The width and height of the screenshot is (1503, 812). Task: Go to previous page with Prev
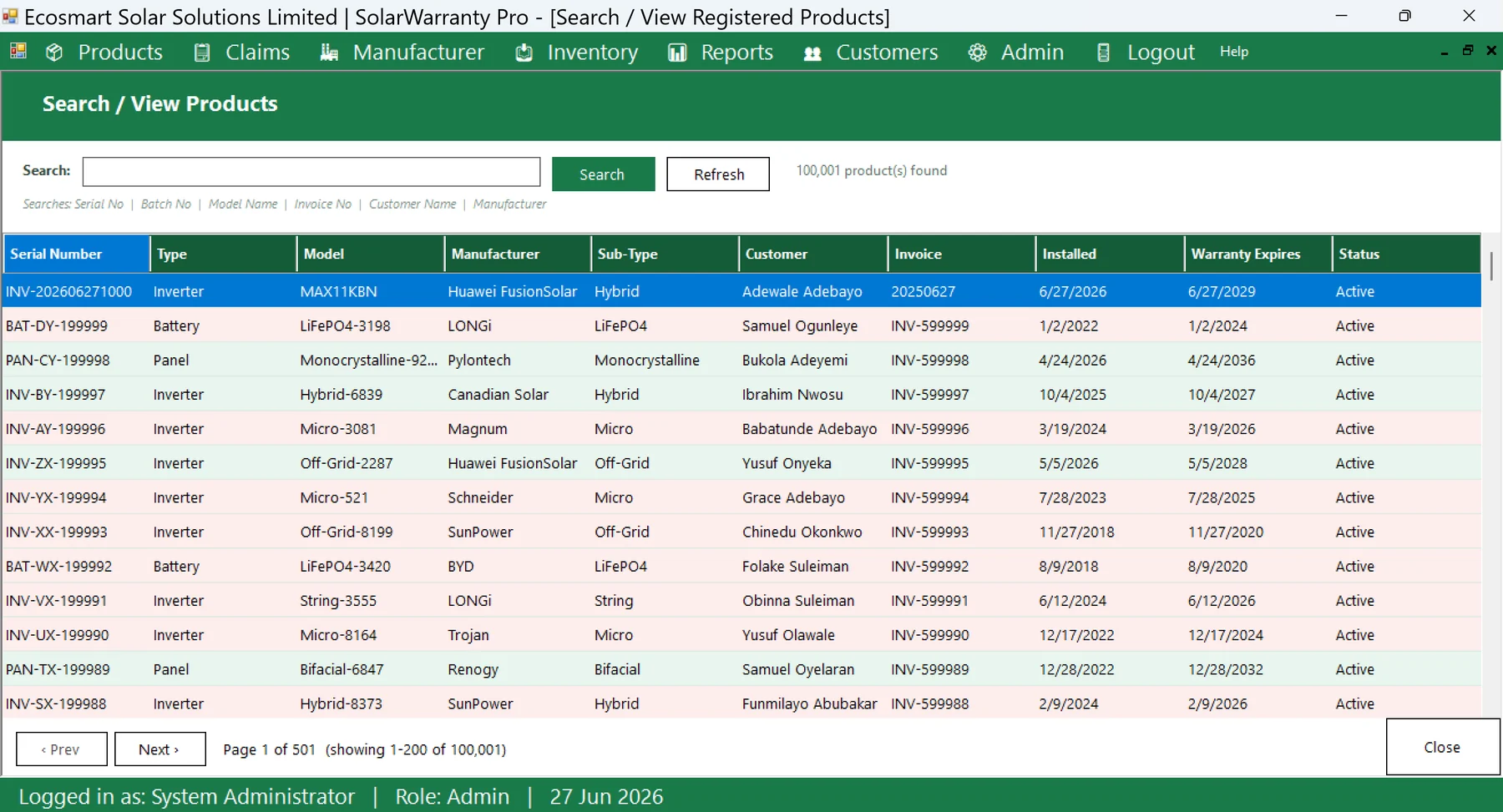click(x=62, y=749)
